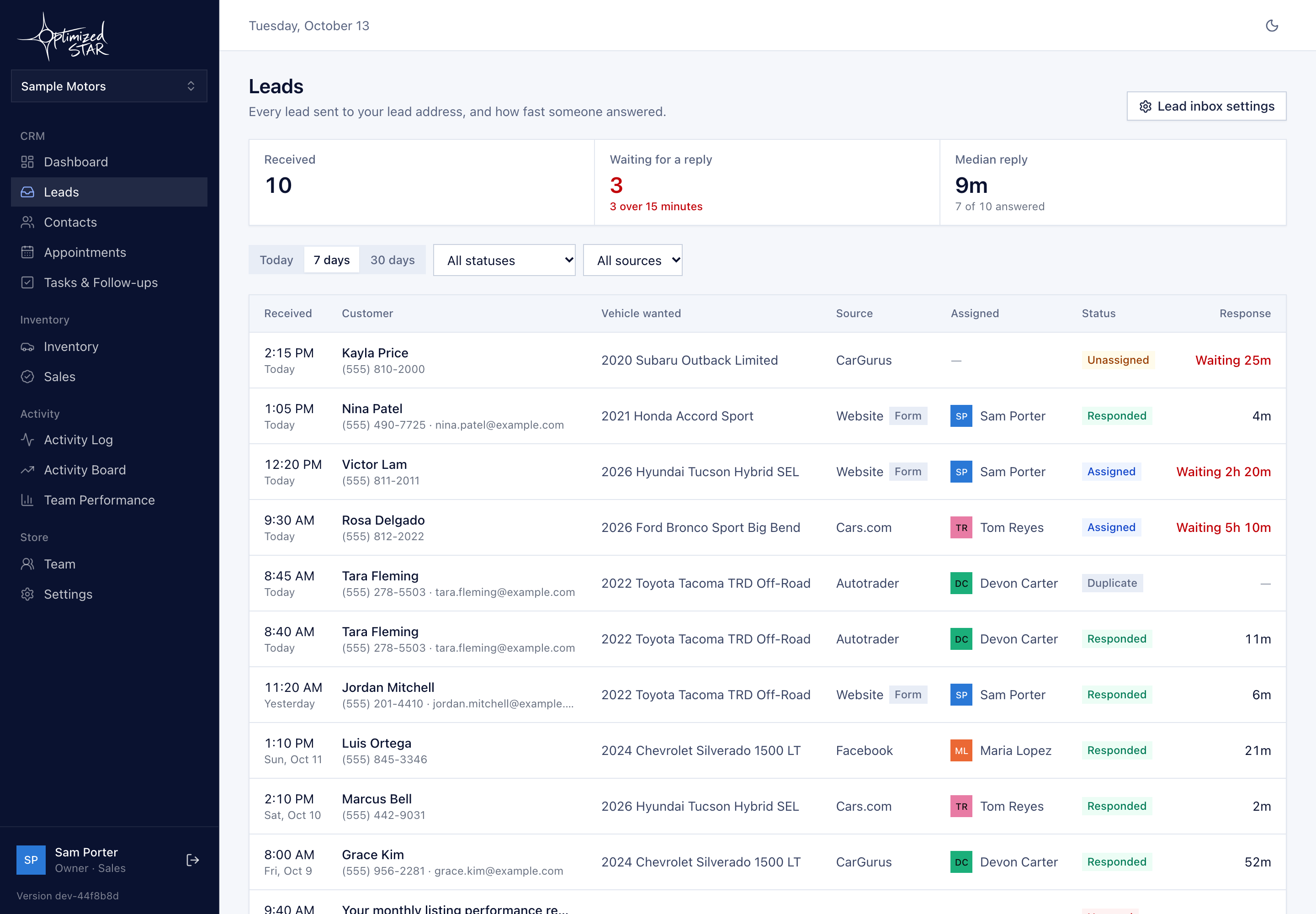Open the Activity Log page
Image resolution: width=1316 pixels, height=914 pixels.
109,440
